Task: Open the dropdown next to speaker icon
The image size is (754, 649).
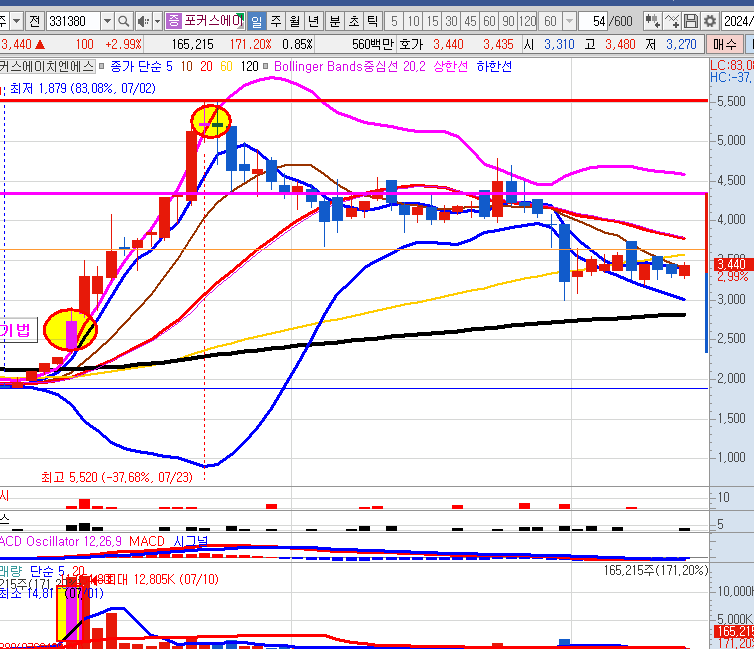Action: coord(156,21)
